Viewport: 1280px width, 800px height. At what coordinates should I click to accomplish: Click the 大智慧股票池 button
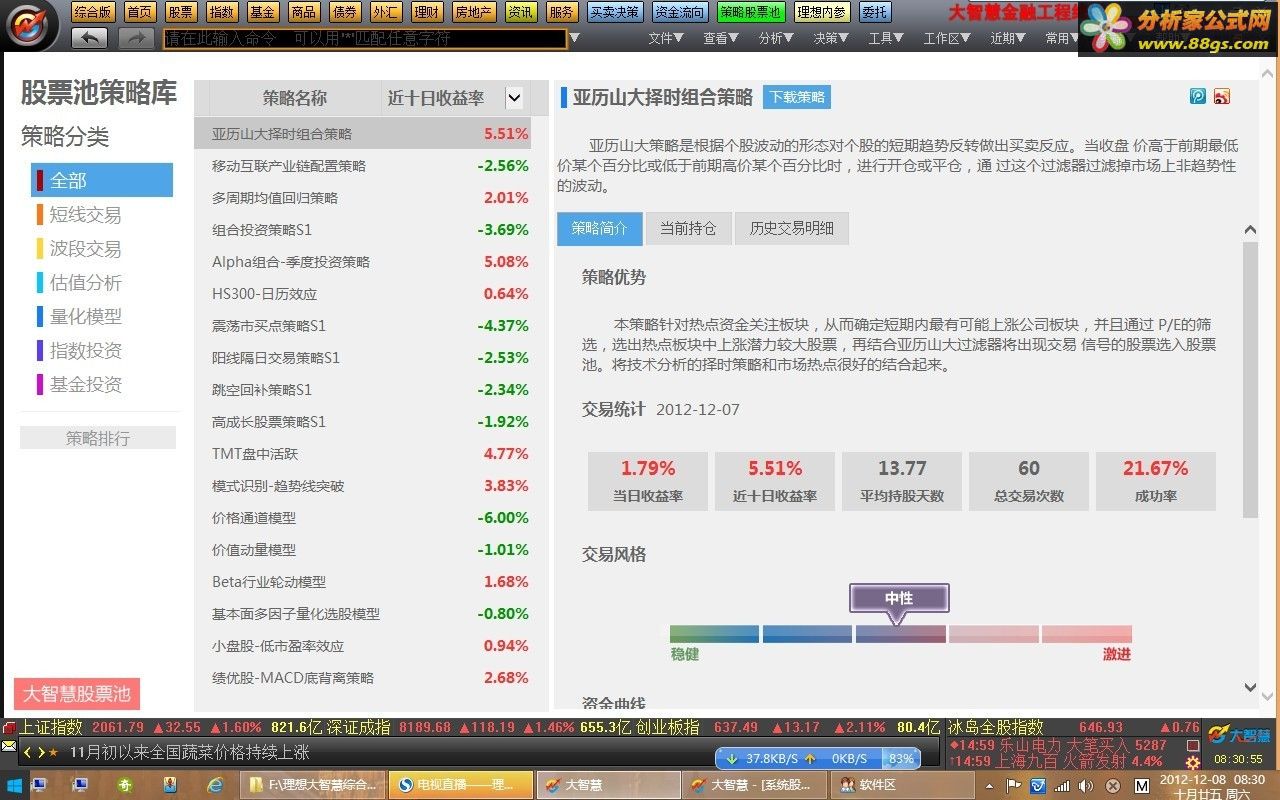[77, 693]
